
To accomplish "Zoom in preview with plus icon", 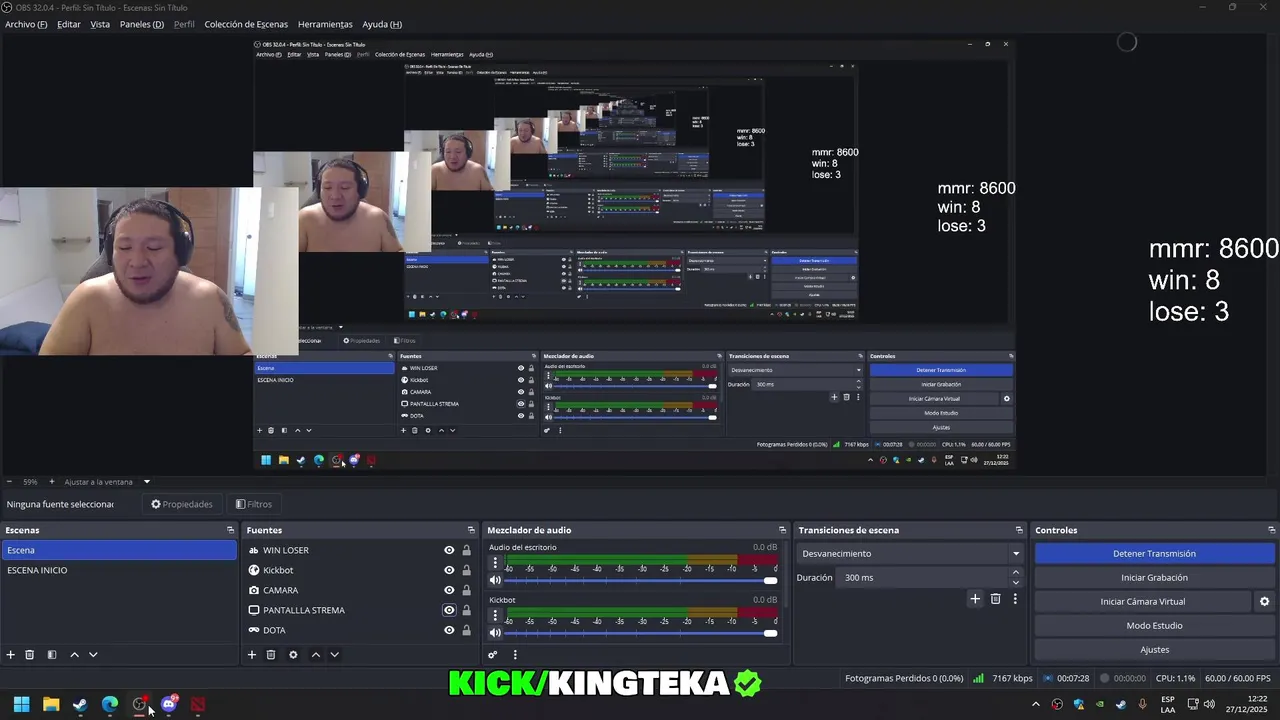I will click(x=52, y=482).
